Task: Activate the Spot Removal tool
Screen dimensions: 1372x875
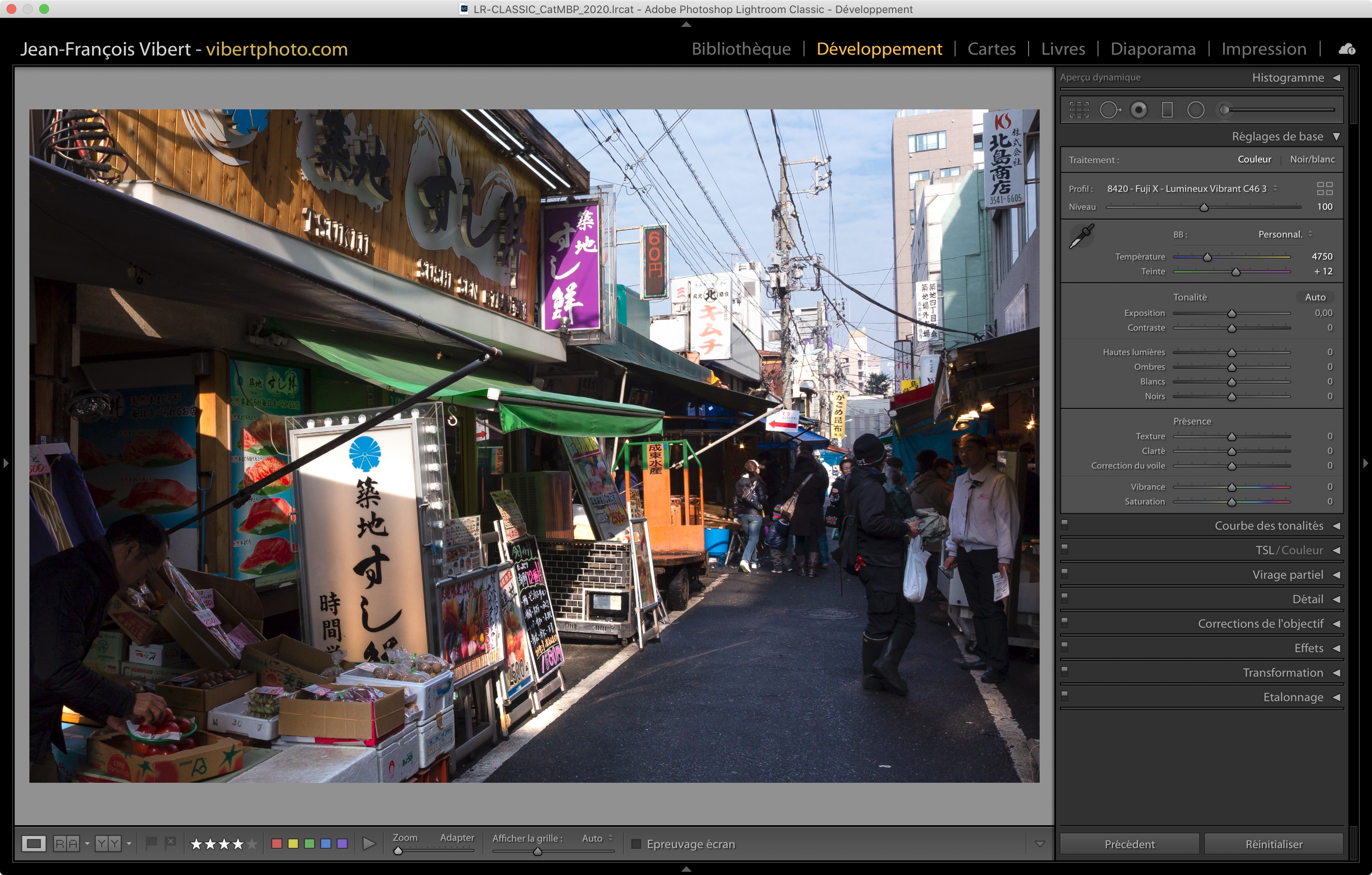Action: pos(1109,110)
